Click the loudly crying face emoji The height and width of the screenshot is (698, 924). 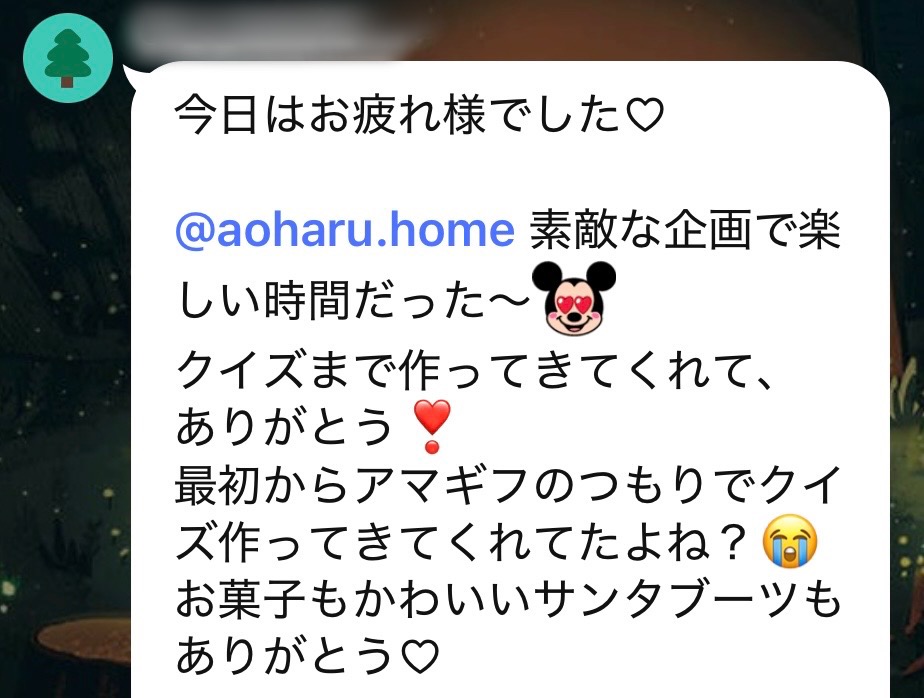790,541
